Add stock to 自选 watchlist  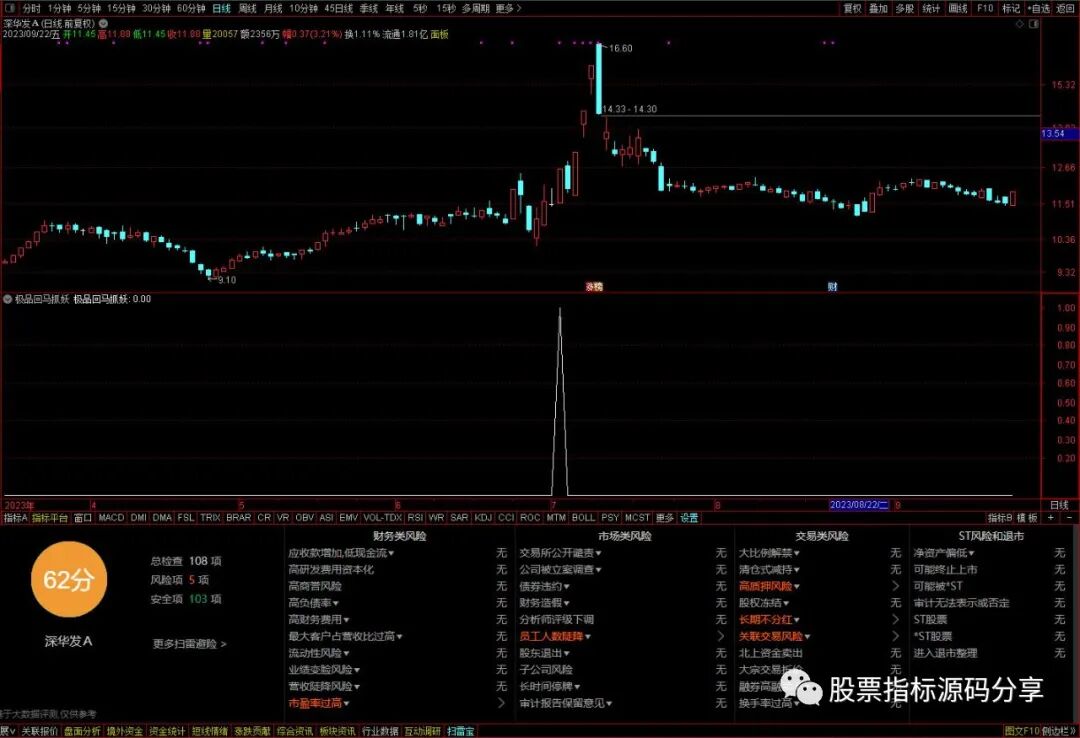click(x=1039, y=8)
